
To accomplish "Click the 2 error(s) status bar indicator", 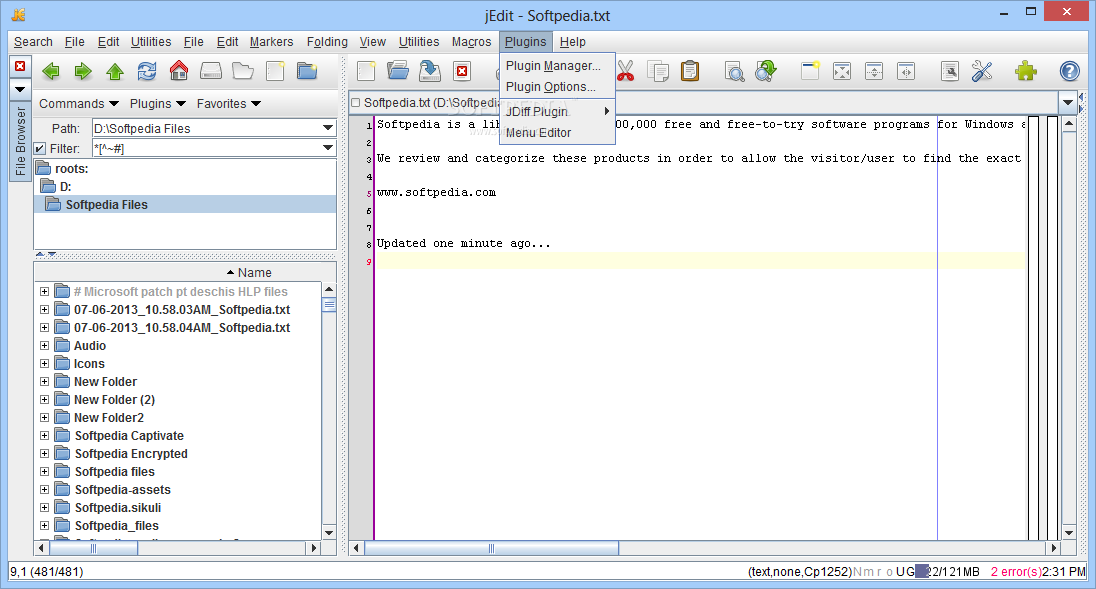I will point(1016,572).
